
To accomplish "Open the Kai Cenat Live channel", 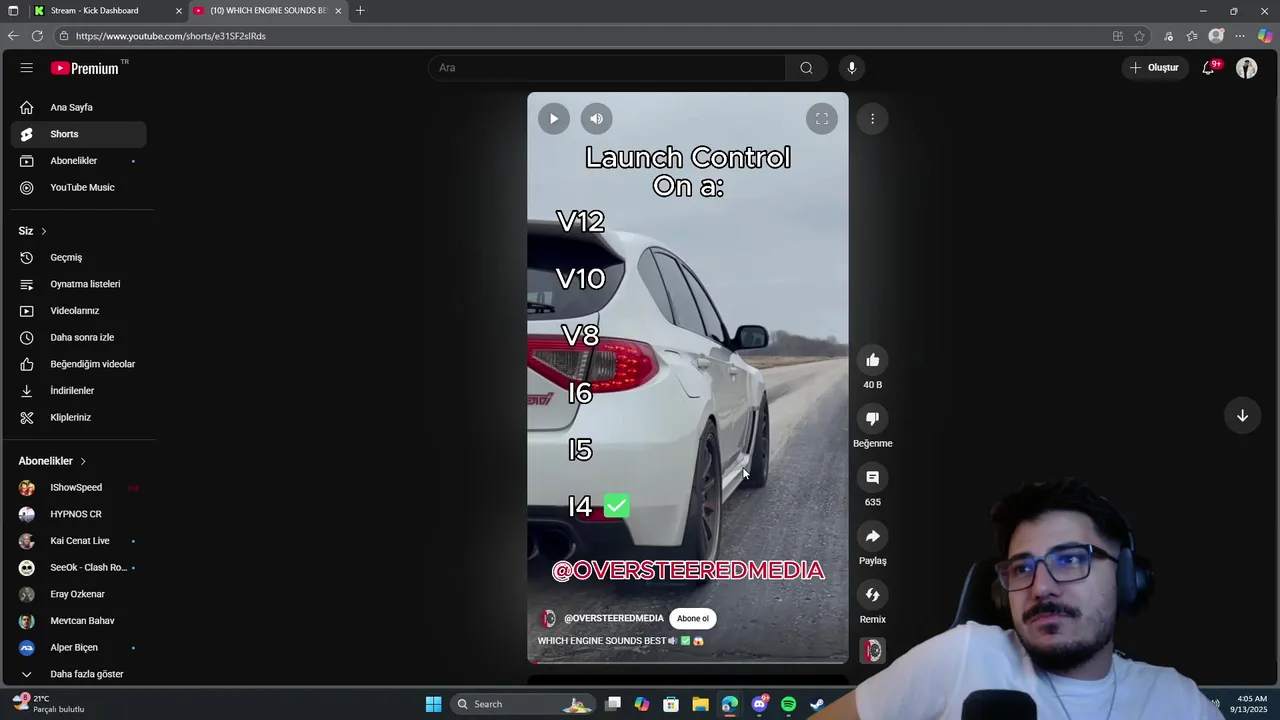I will point(80,541).
